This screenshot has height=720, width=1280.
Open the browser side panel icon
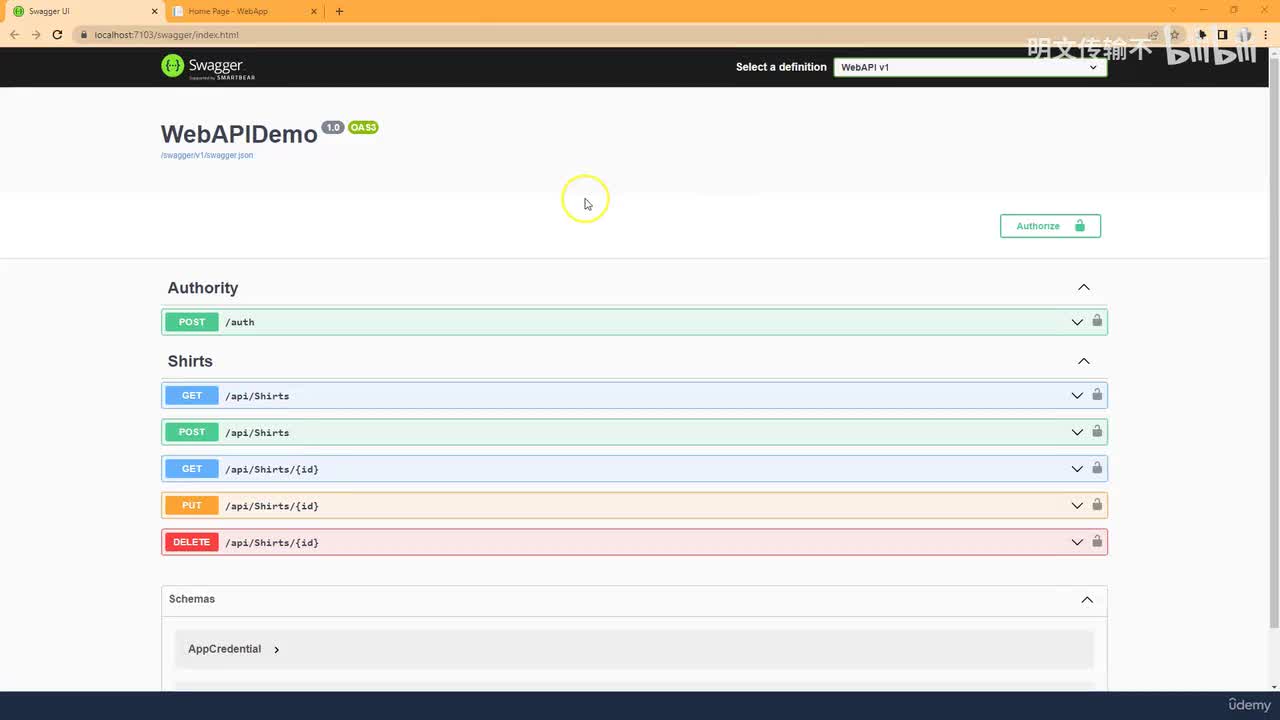point(1222,35)
